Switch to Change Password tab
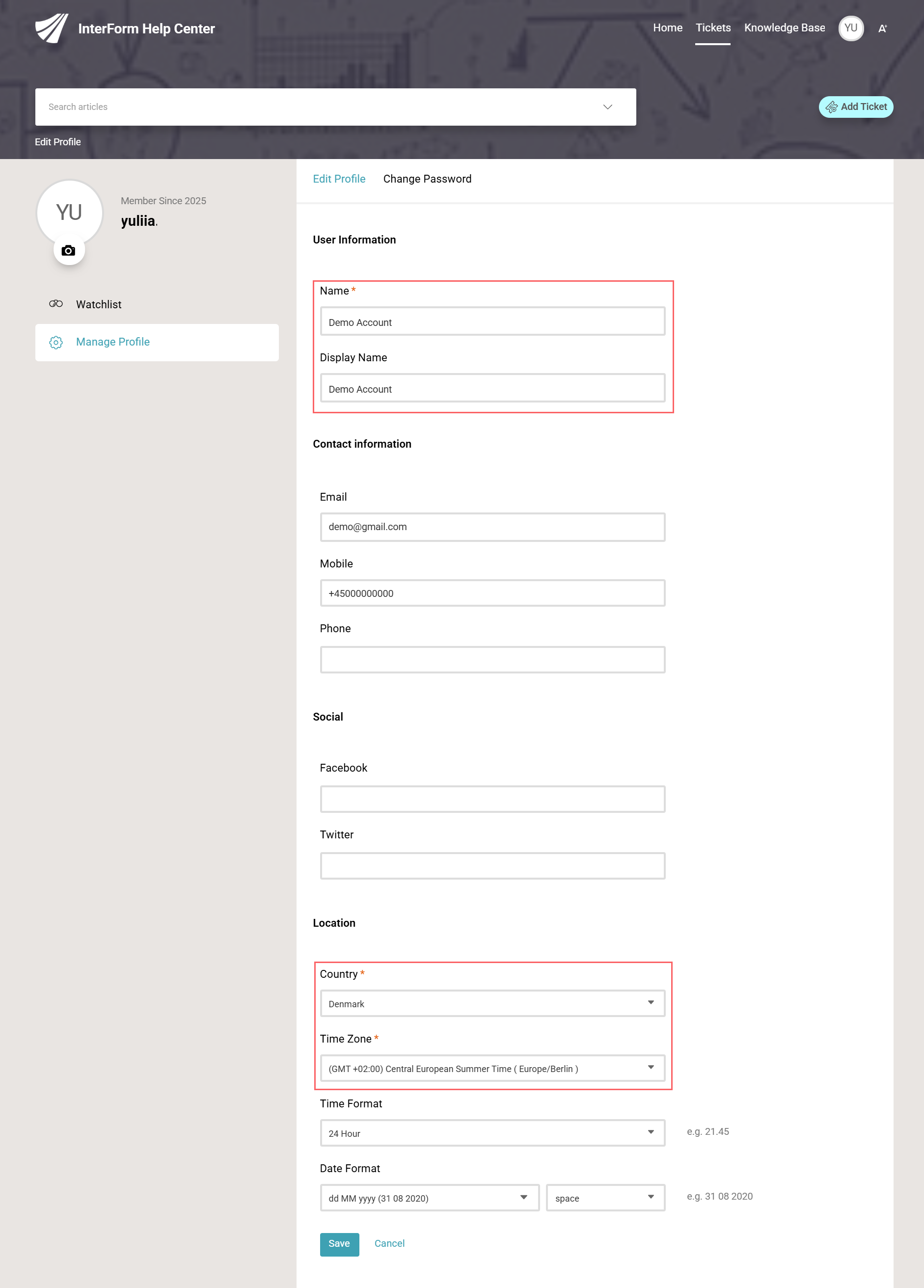 pyautogui.click(x=427, y=179)
